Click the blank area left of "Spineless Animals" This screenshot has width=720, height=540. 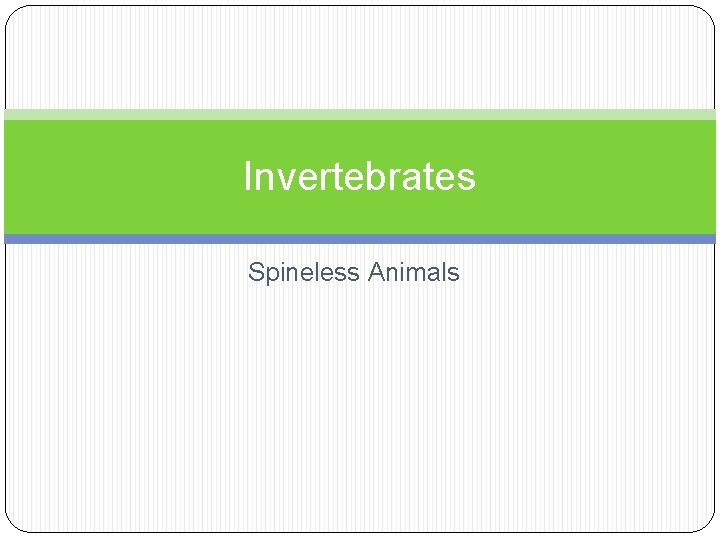120,272
